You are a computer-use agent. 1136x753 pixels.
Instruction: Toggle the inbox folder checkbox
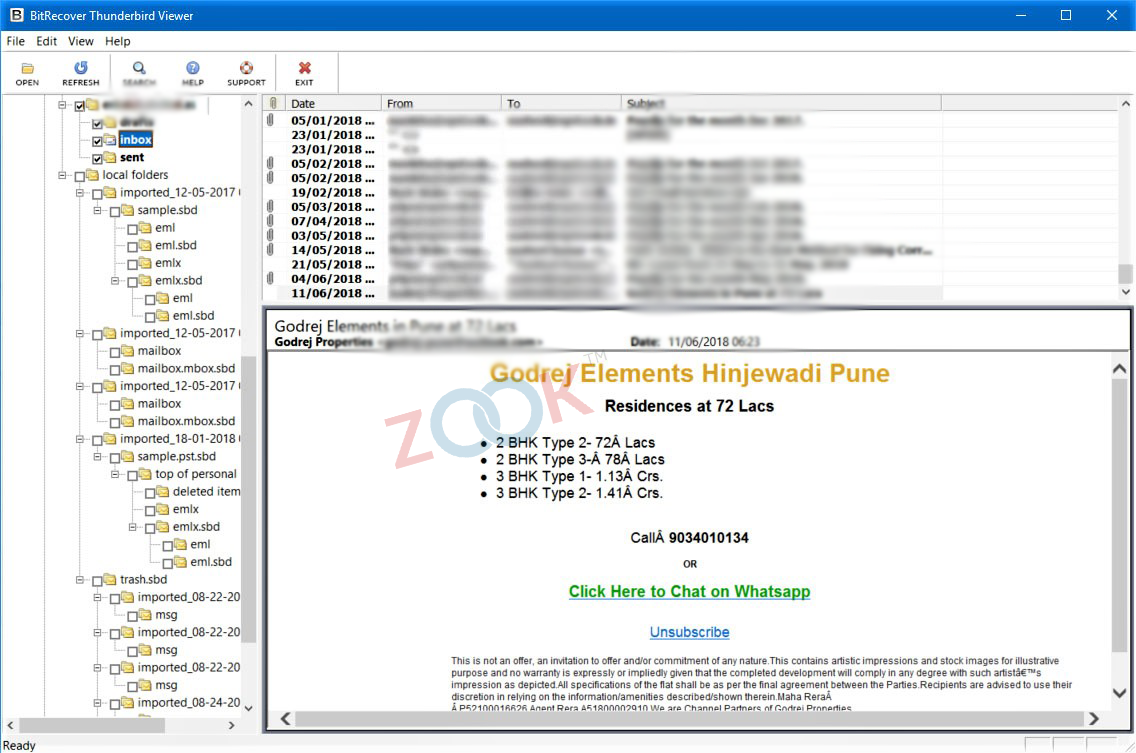(97, 141)
